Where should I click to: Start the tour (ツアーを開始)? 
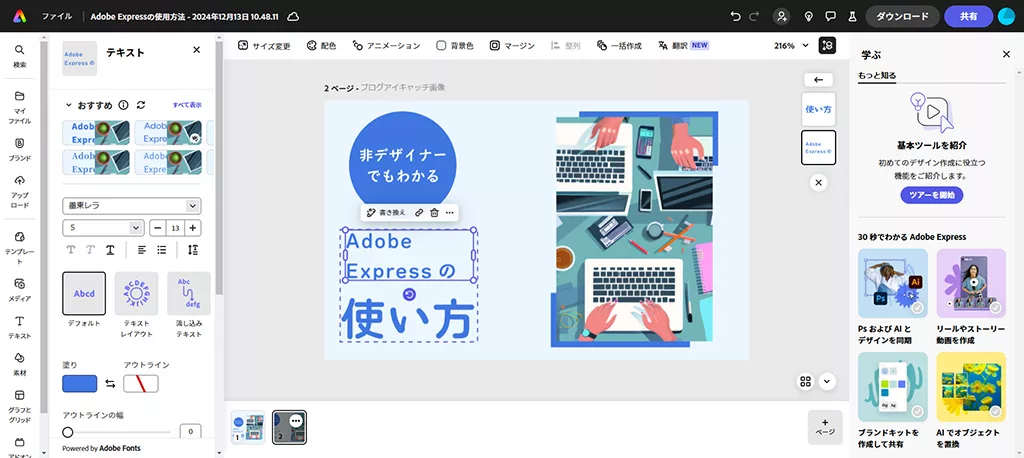pyautogui.click(x=932, y=195)
